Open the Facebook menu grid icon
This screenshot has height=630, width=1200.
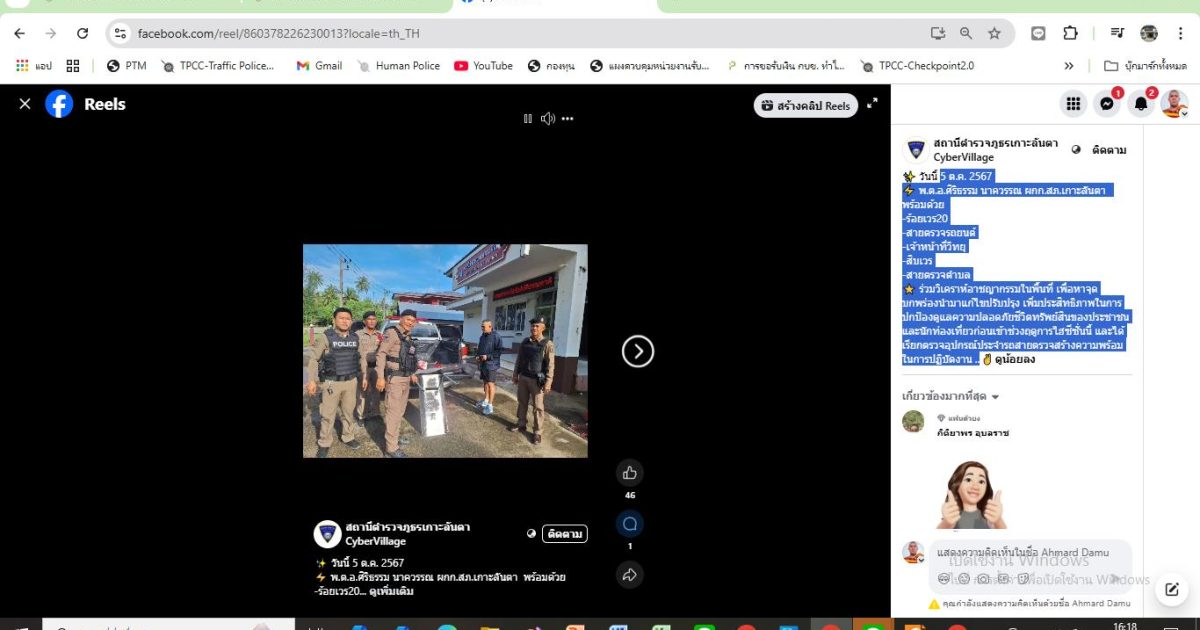[1073, 104]
